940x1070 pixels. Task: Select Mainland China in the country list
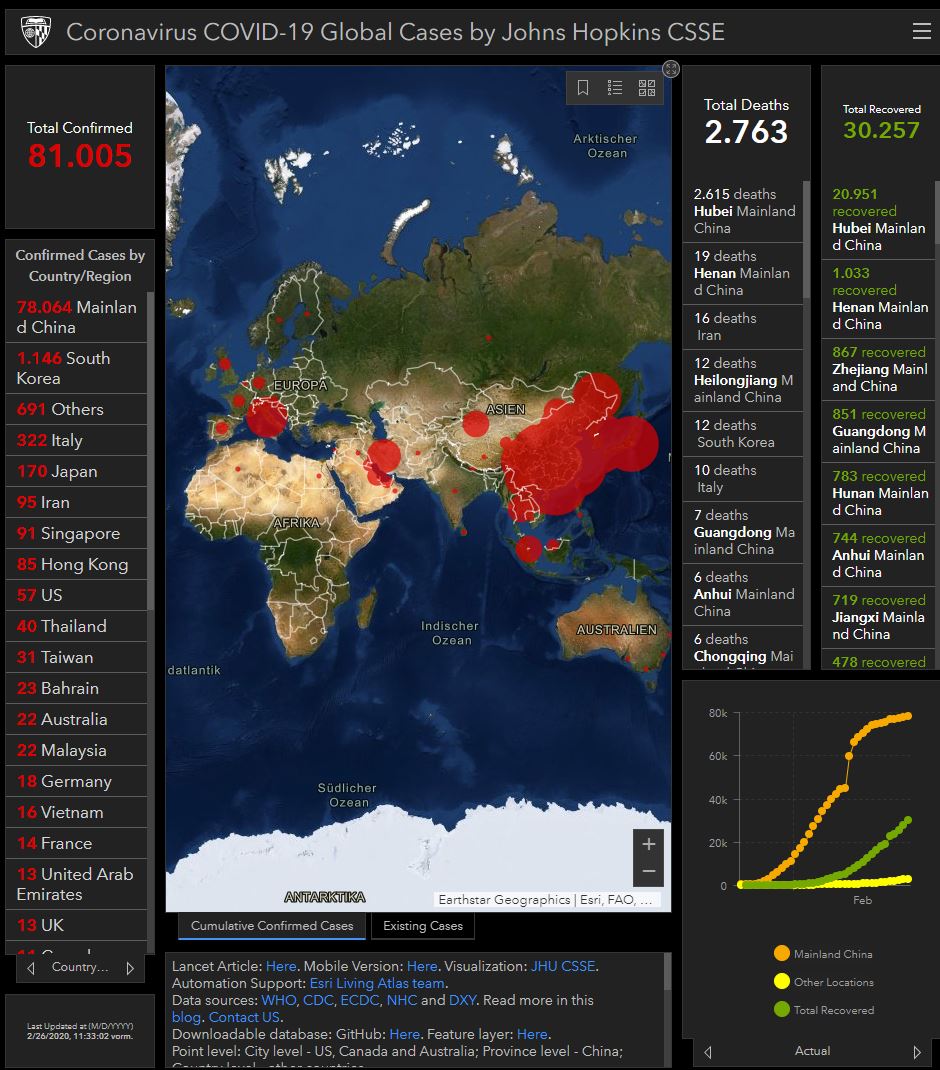click(76, 317)
